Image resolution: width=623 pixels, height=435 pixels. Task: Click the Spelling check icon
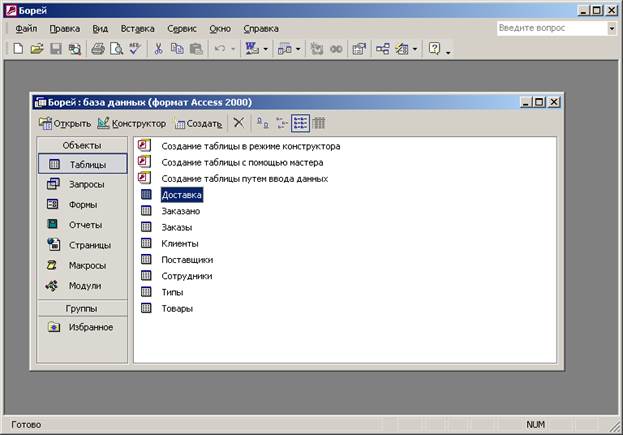coord(134,48)
